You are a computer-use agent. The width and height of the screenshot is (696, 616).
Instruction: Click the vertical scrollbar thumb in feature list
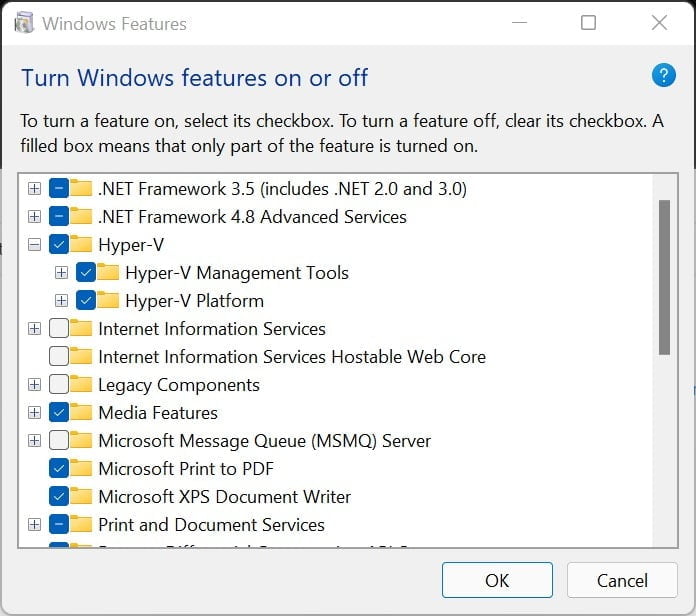[664, 275]
